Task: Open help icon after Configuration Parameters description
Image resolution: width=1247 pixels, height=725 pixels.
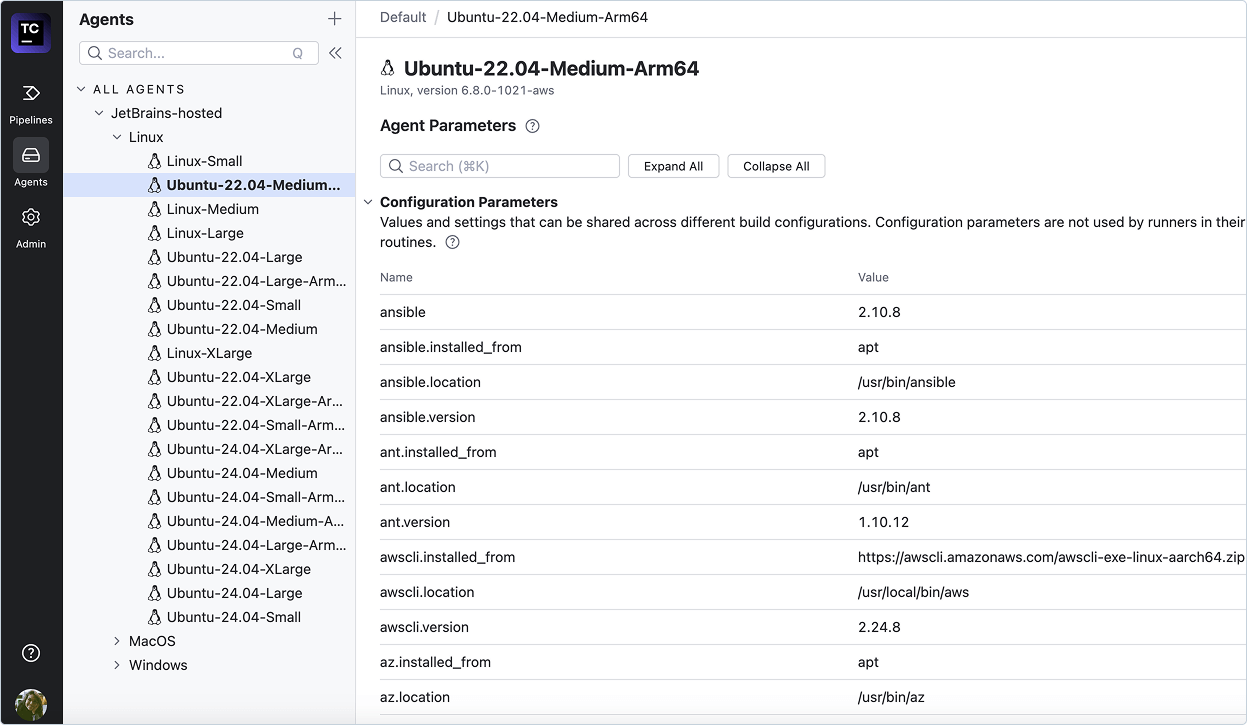Action: tap(453, 242)
